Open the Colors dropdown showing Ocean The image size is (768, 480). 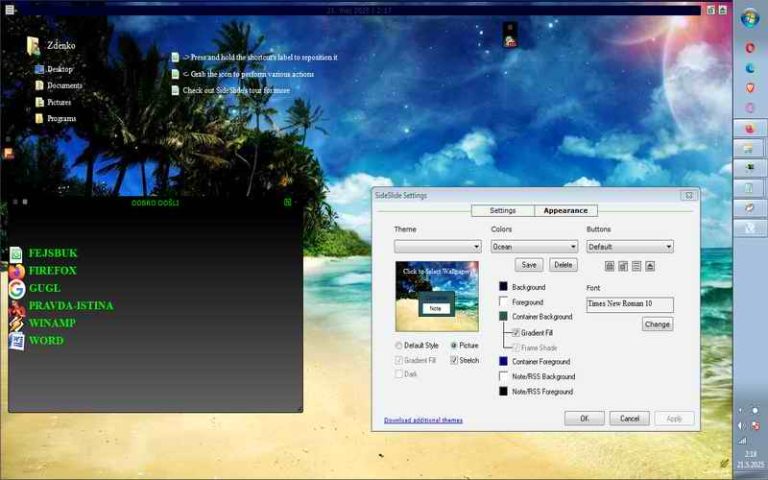coord(533,246)
